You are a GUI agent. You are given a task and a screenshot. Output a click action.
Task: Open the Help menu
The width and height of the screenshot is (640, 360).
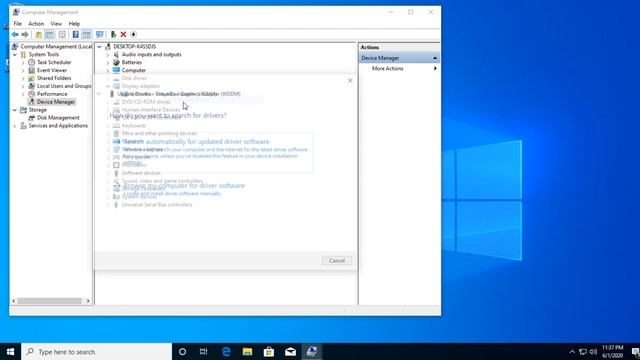74,24
